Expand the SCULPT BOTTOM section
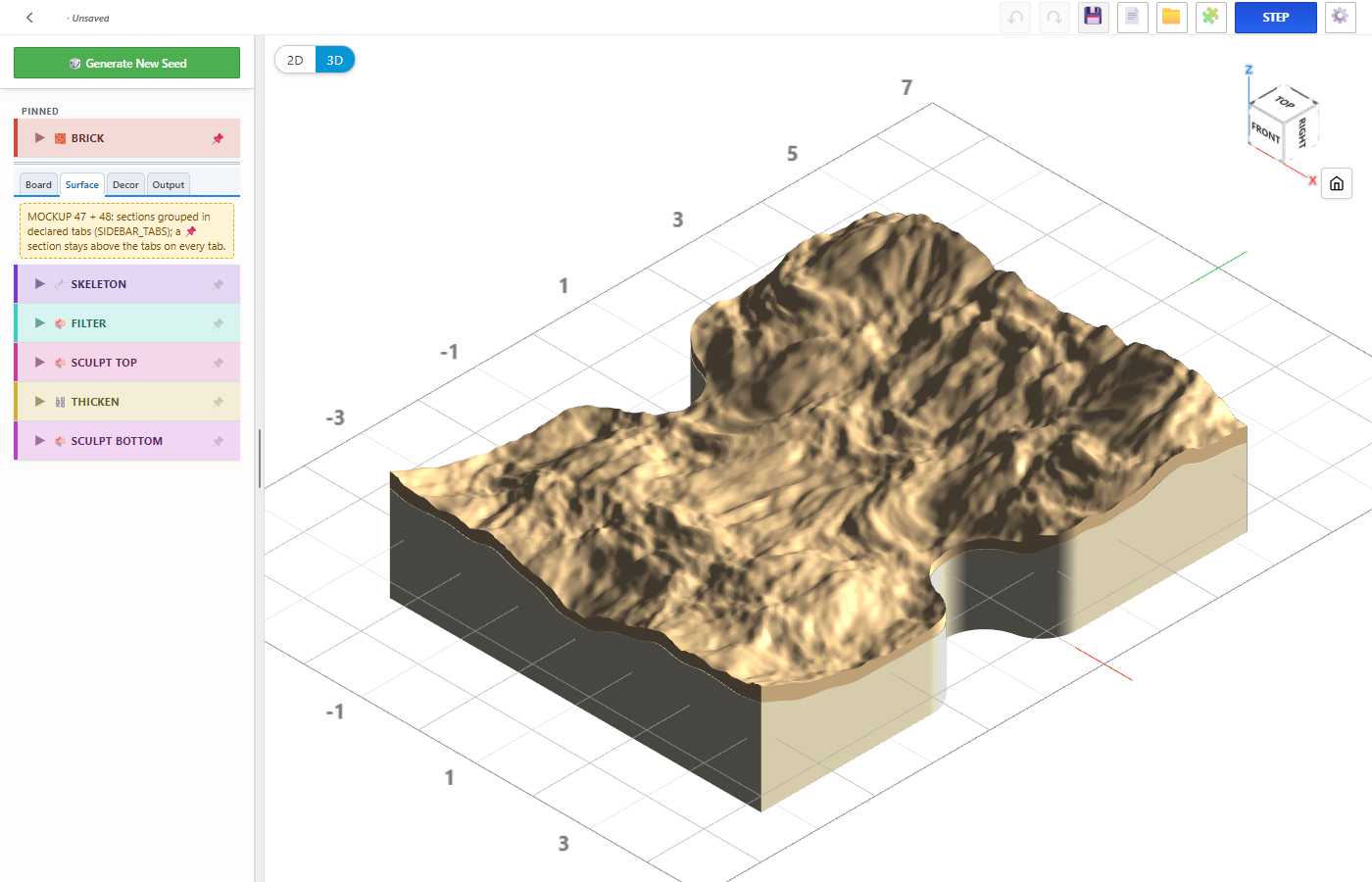This screenshot has height=882, width=1372. tap(40, 441)
